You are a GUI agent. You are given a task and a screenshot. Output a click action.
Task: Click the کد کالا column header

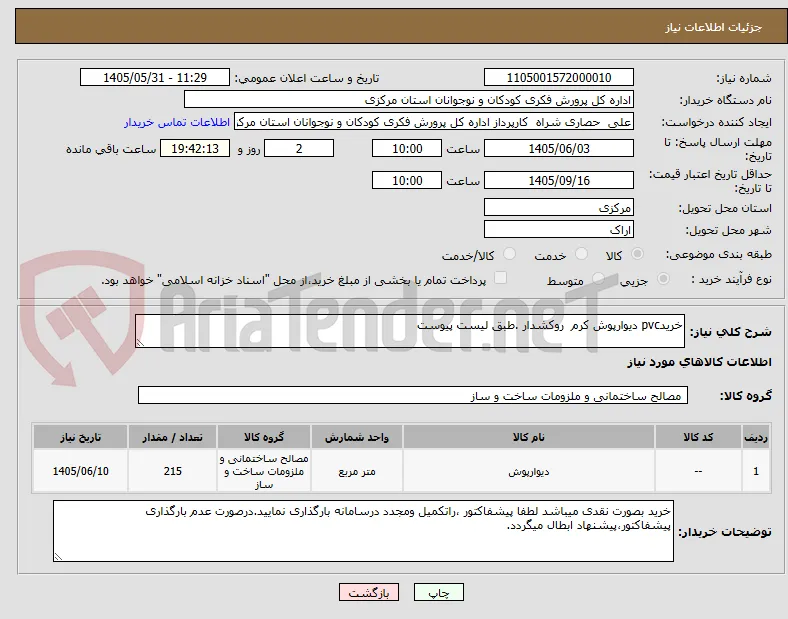pos(698,437)
